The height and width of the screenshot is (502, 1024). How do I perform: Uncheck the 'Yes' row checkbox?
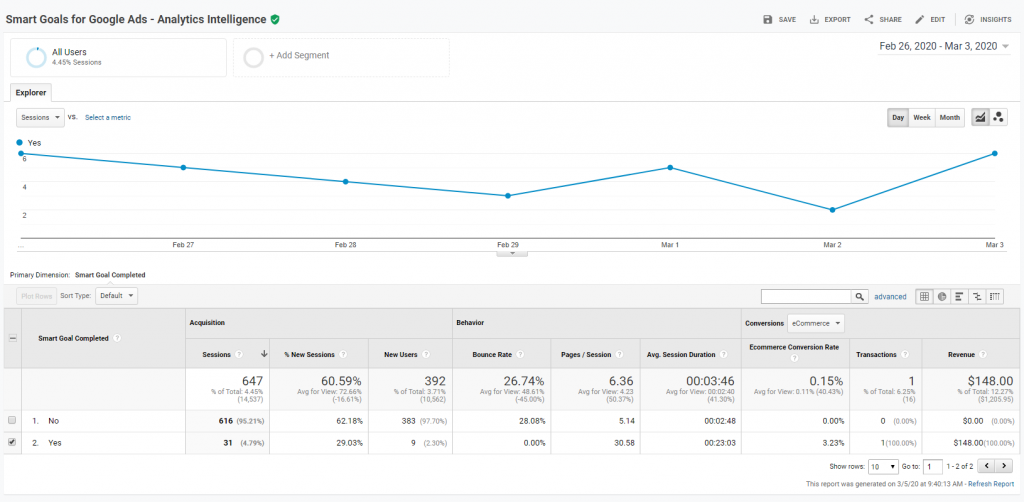[x=12, y=443]
